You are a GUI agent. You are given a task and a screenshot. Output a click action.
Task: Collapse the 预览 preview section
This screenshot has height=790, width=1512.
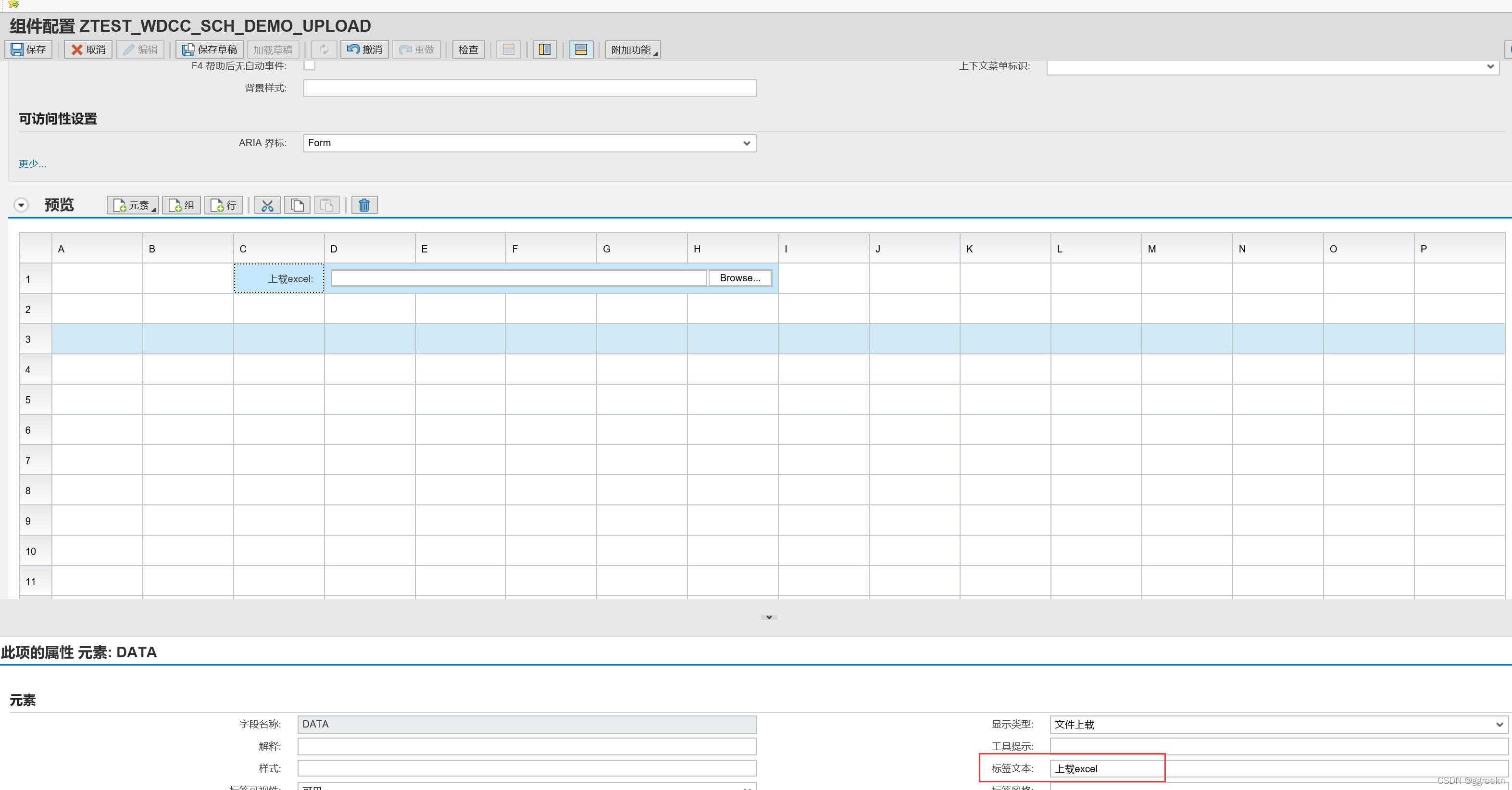[x=21, y=205]
